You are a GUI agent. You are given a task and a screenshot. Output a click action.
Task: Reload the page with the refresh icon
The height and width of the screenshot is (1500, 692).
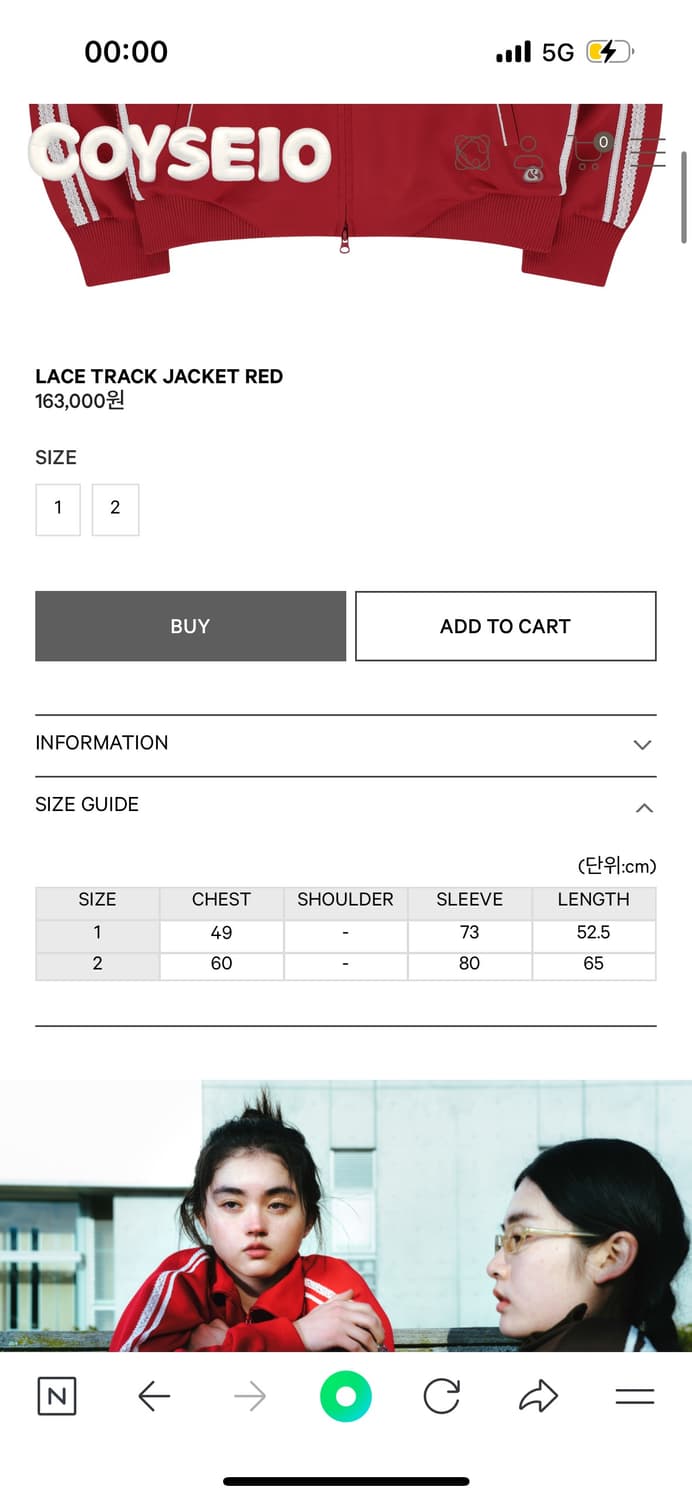[x=441, y=1396]
